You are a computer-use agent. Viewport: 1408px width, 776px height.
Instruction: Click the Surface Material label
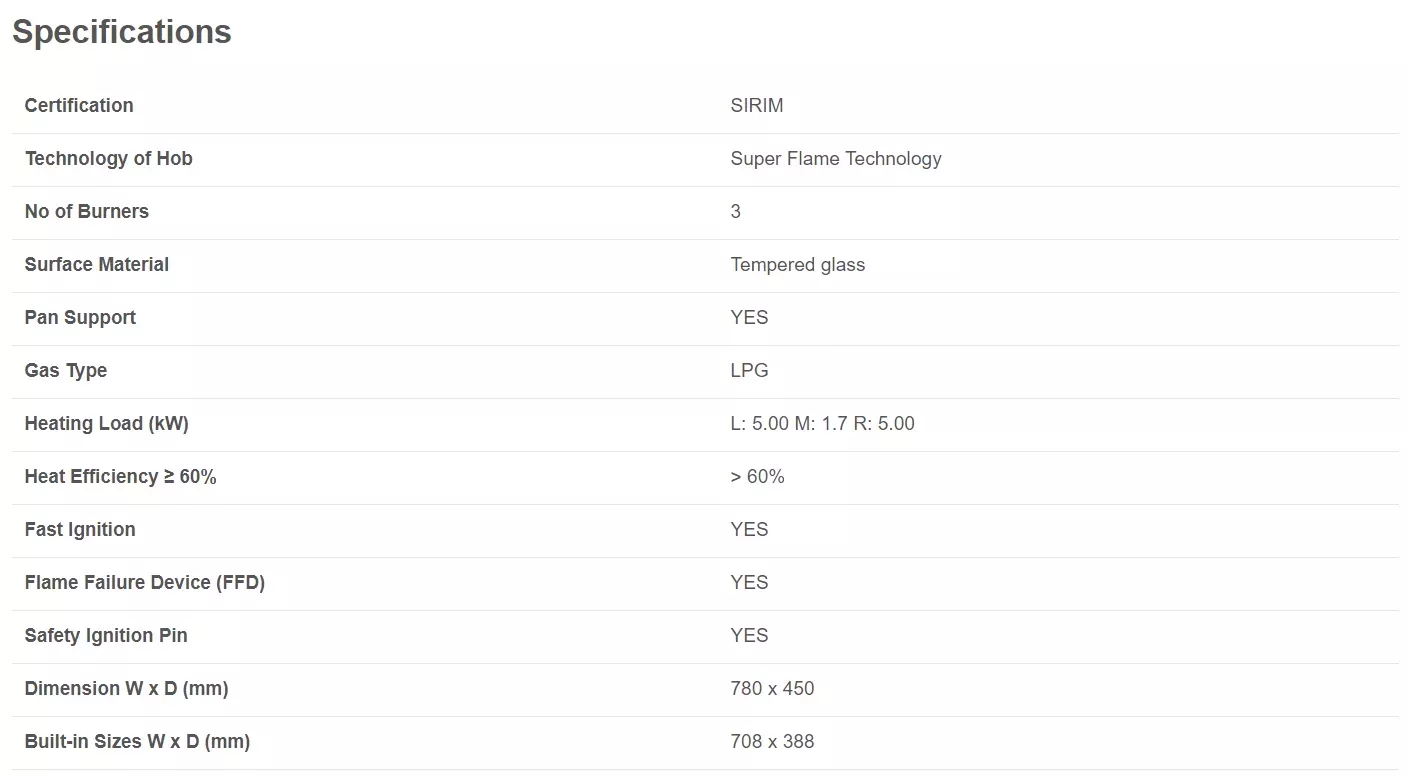tap(97, 265)
